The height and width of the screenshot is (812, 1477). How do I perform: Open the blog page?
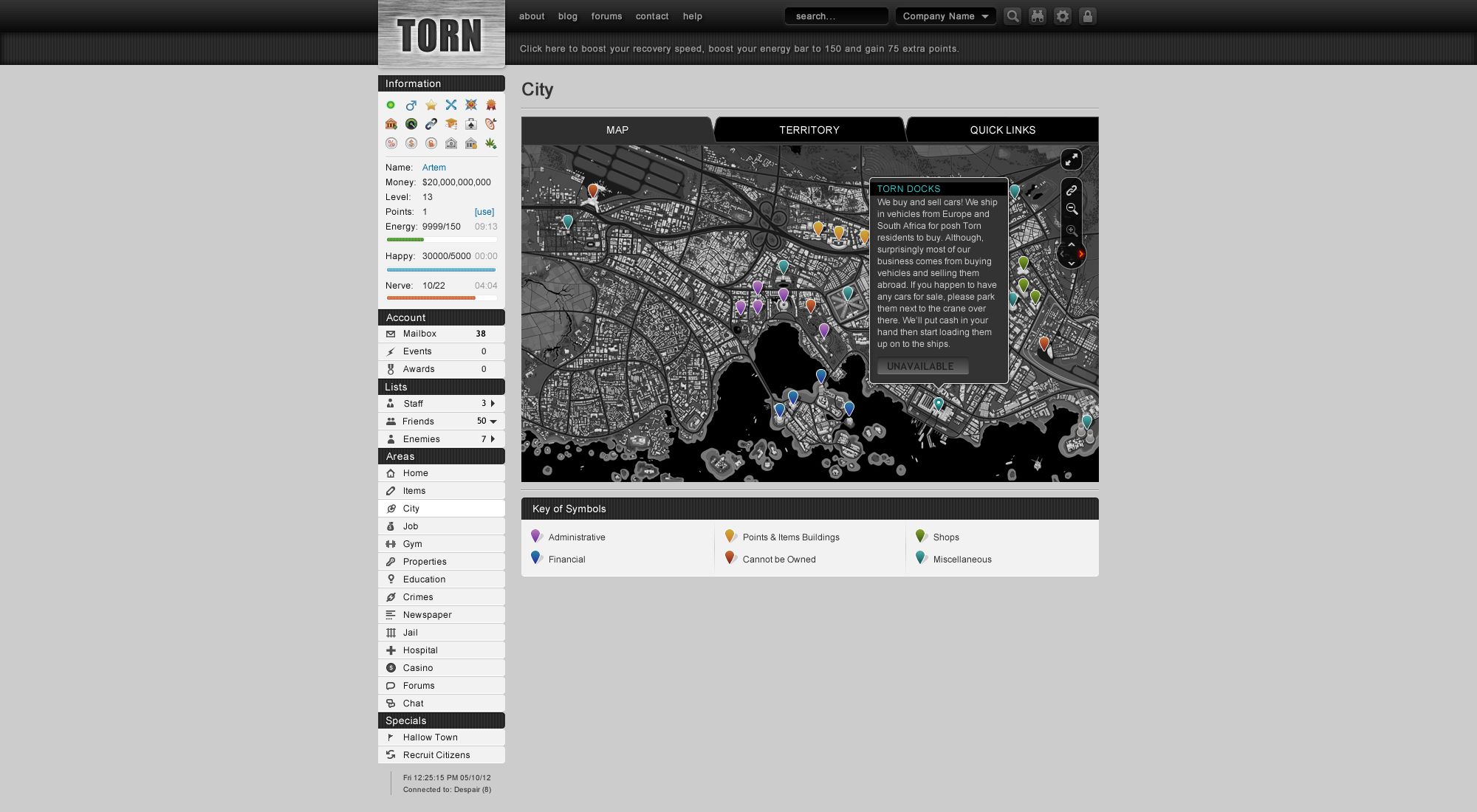(568, 16)
